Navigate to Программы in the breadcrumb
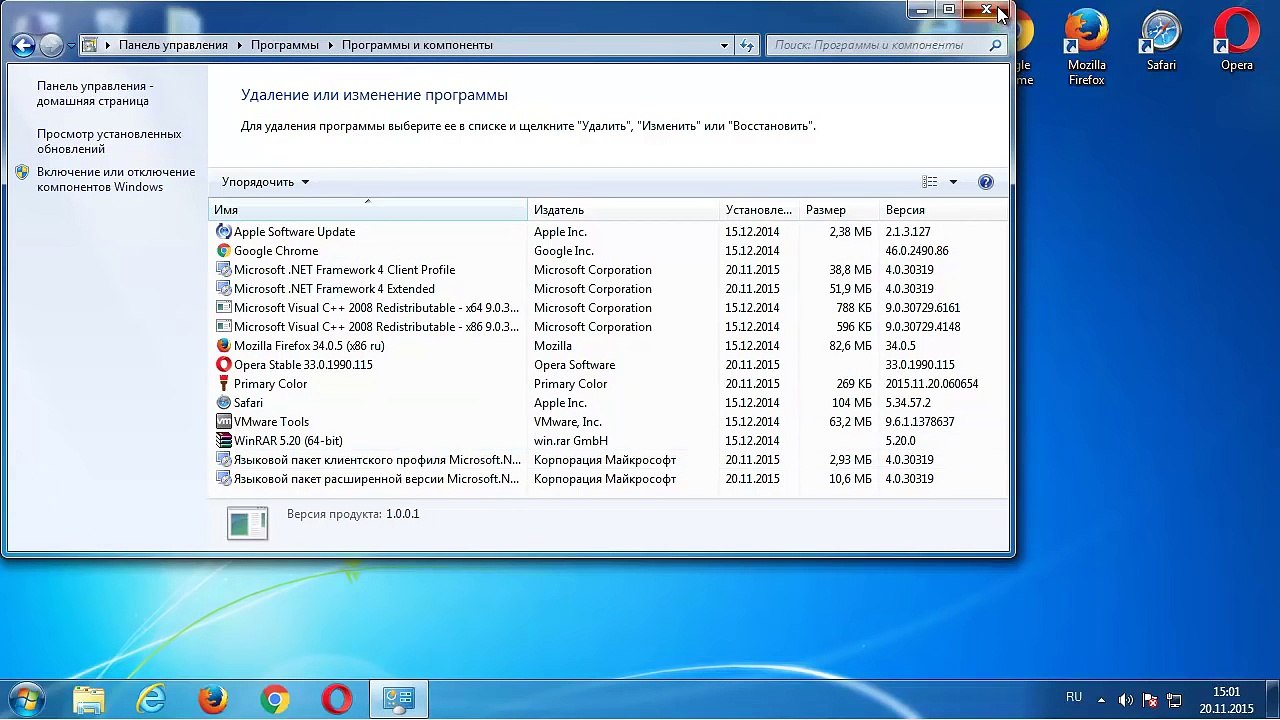Image resolution: width=1280 pixels, height=720 pixels. point(285,45)
